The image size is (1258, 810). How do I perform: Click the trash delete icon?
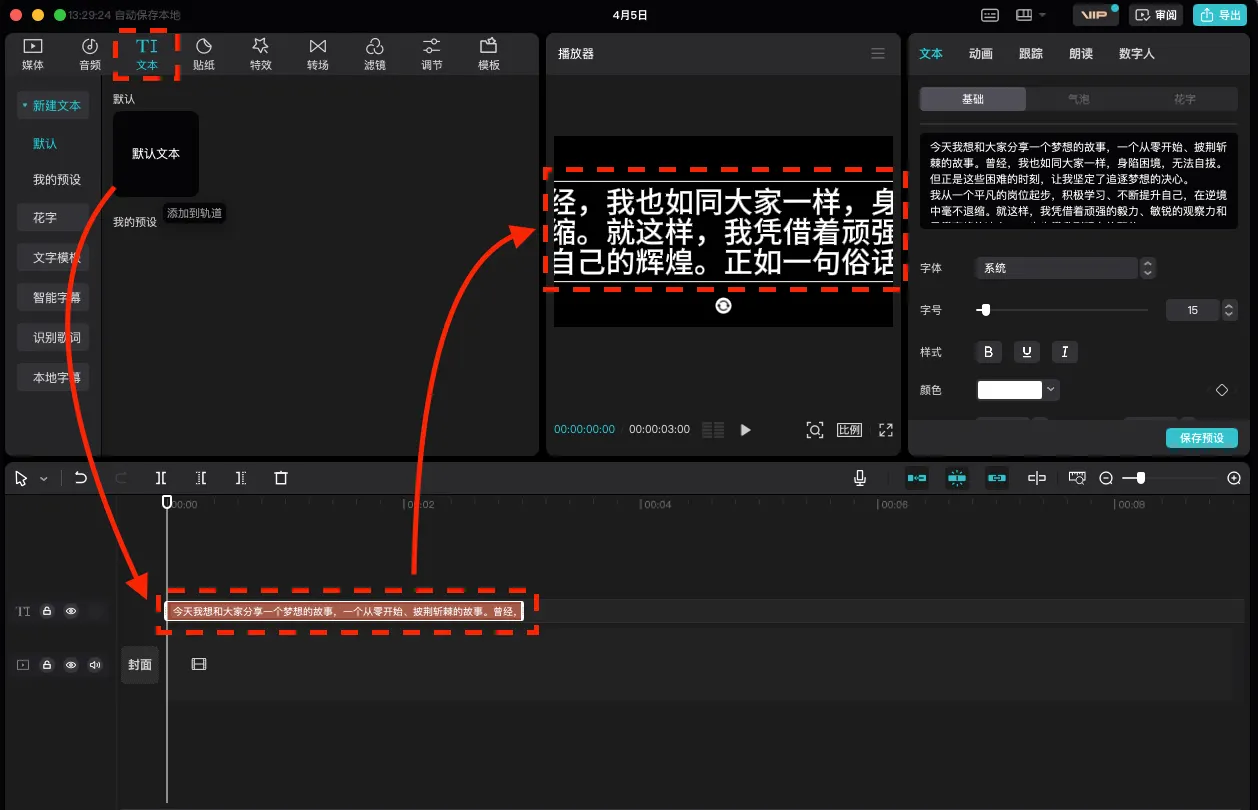tap(281, 478)
